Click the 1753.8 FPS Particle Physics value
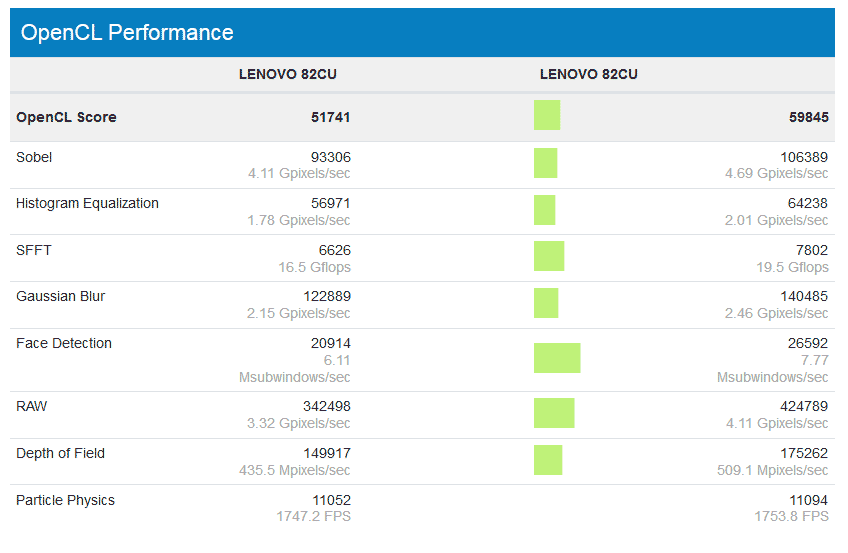This screenshot has width=848, height=553. [x=791, y=516]
